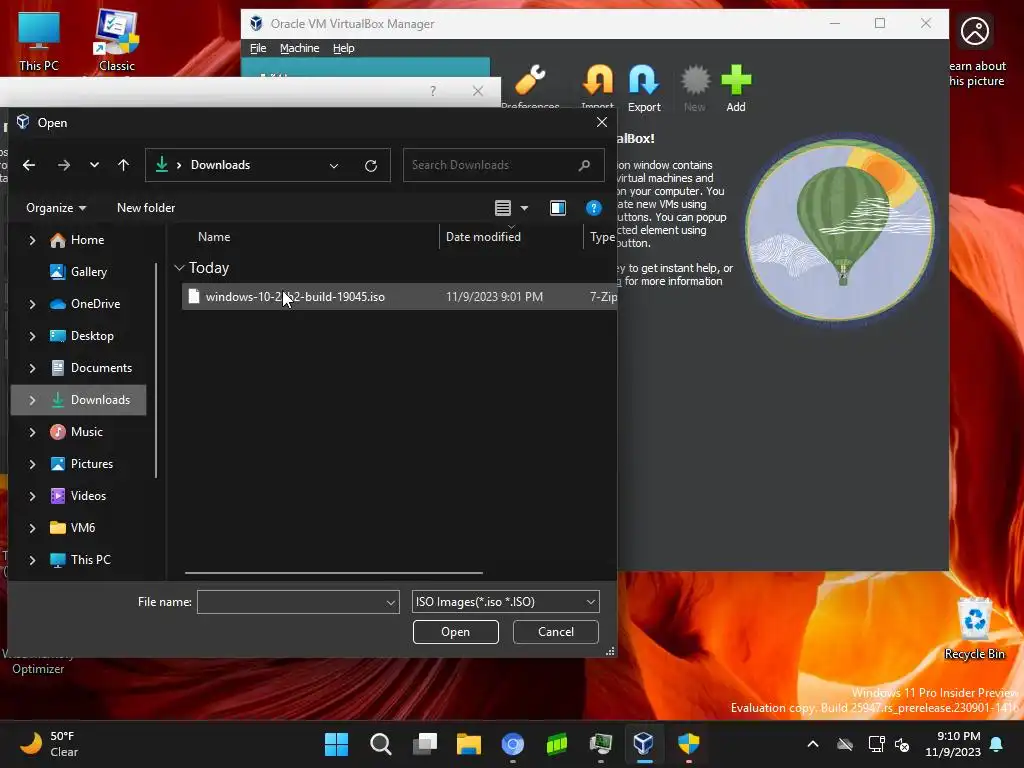Click the Export toolbar icon in VirtualBox
The width and height of the screenshot is (1024, 768).
coord(644,88)
